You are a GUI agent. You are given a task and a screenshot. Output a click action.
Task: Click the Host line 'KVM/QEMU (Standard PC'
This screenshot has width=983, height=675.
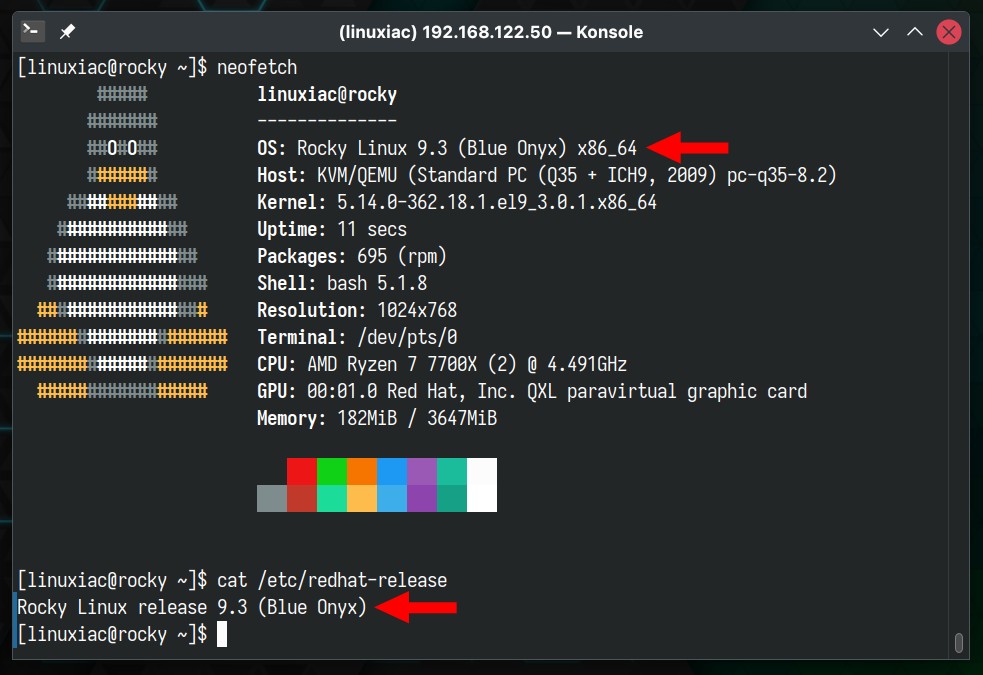tap(421, 175)
